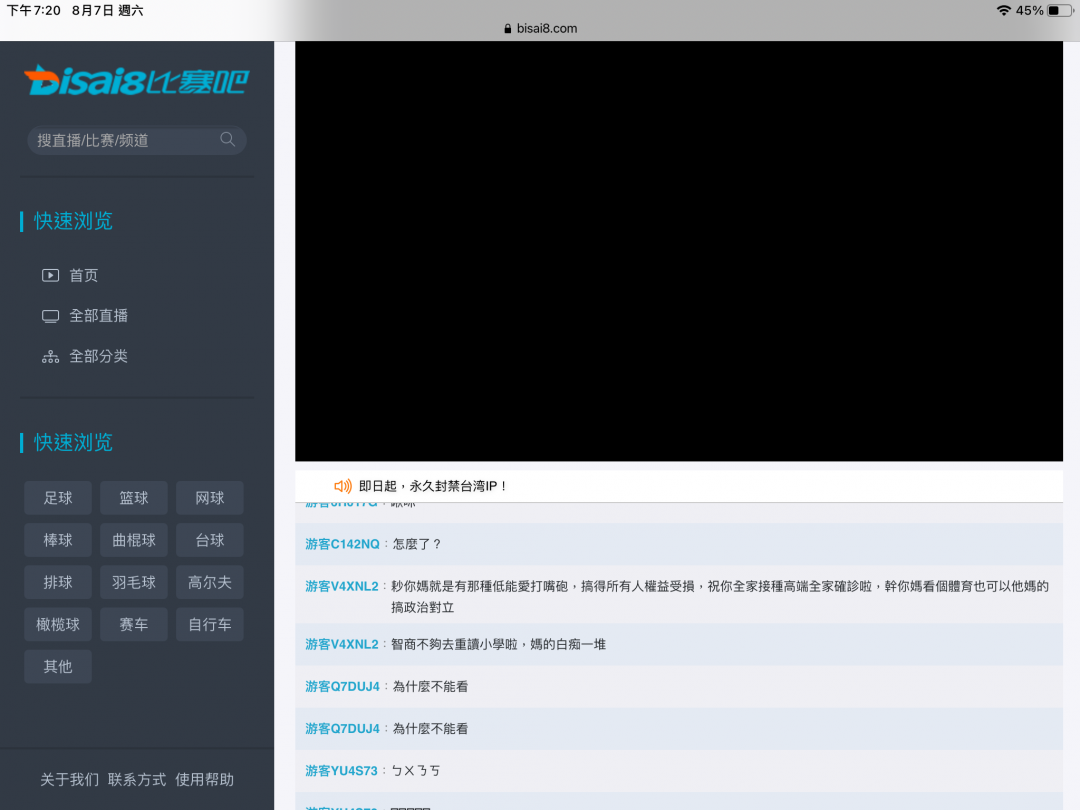This screenshot has width=1080, height=810.
Task: Tap the search magnifier icon
Action: pos(228,140)
